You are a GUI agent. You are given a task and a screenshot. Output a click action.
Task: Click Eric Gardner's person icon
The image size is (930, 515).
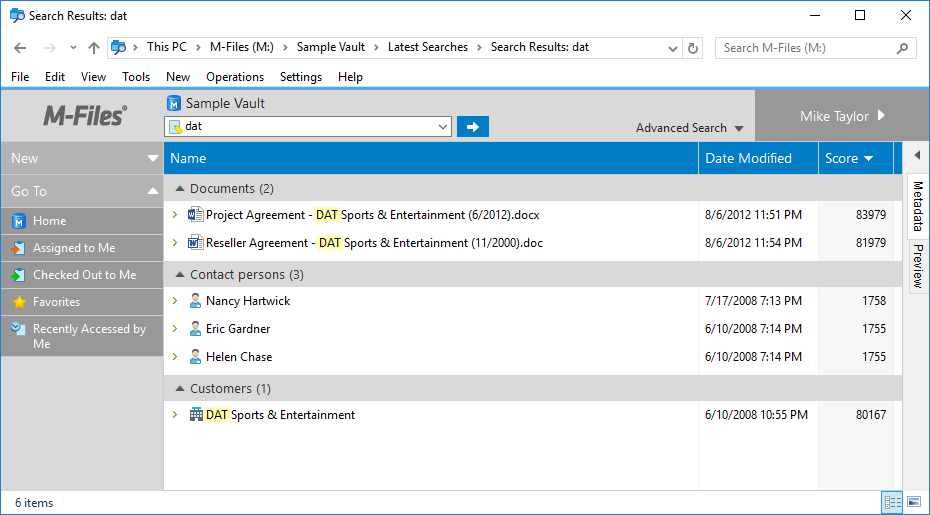[195, 329]
